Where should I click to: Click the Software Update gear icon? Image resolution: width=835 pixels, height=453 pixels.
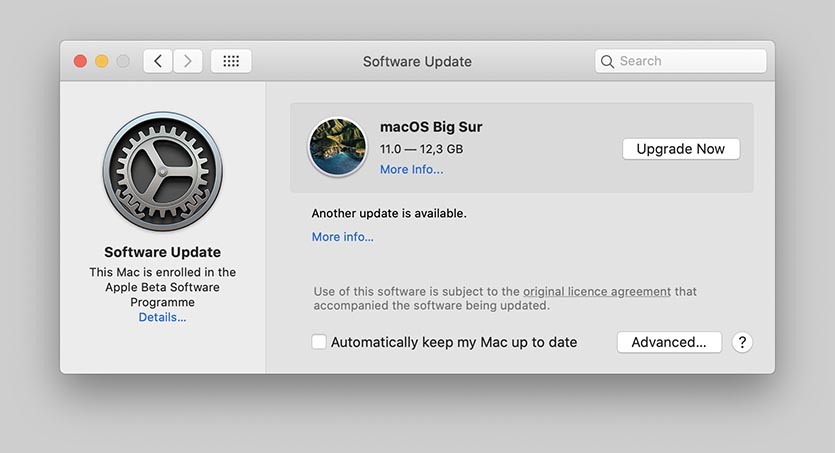(x=162, y=171)
